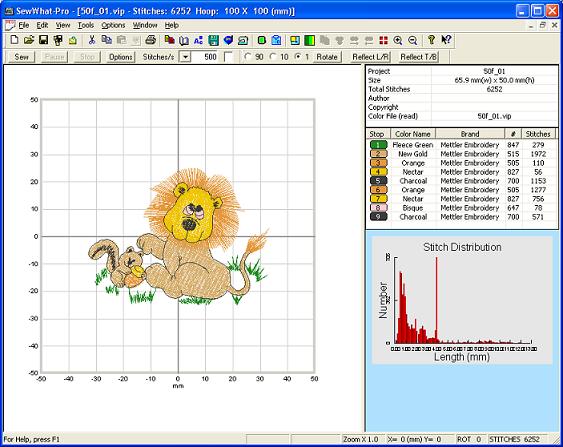Toggle the checkbox beside stitches speed field

click(228, 57)
